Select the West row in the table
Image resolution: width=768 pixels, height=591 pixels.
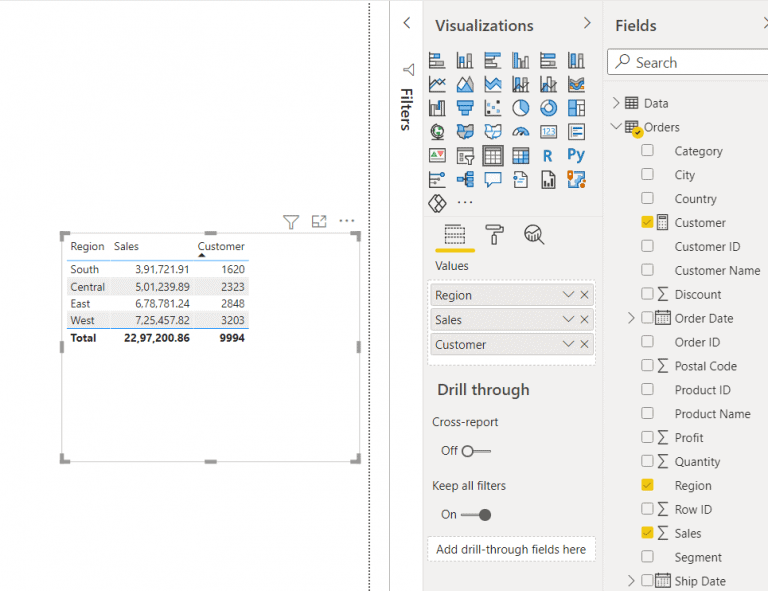[158, 320]
